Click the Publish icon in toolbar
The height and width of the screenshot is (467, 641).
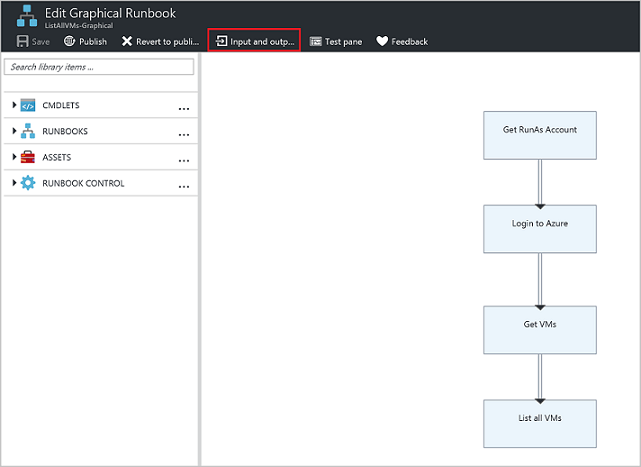click(70, 42)
